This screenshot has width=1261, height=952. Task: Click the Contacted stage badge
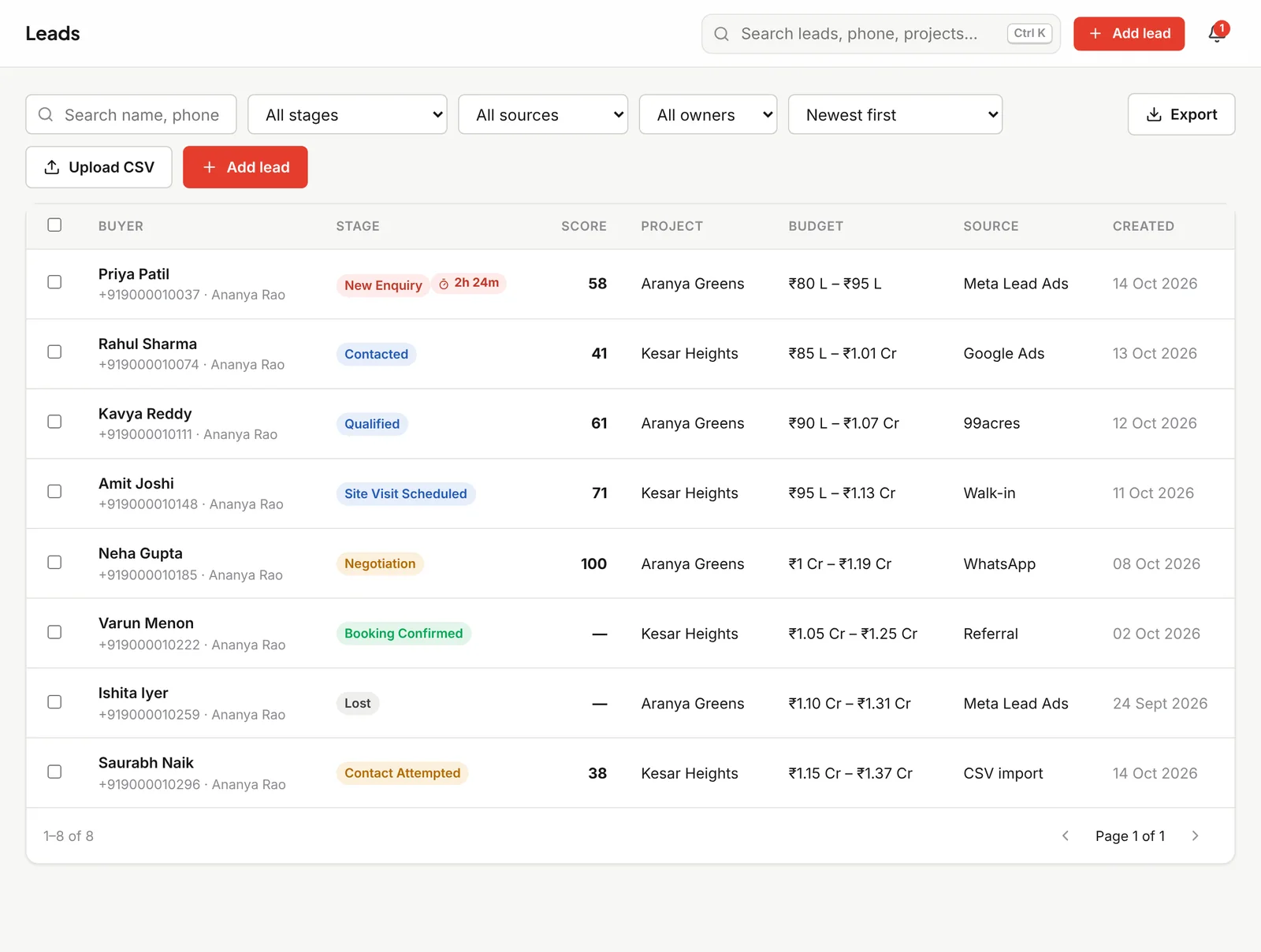pyautogui.click(x=376, y=355)
